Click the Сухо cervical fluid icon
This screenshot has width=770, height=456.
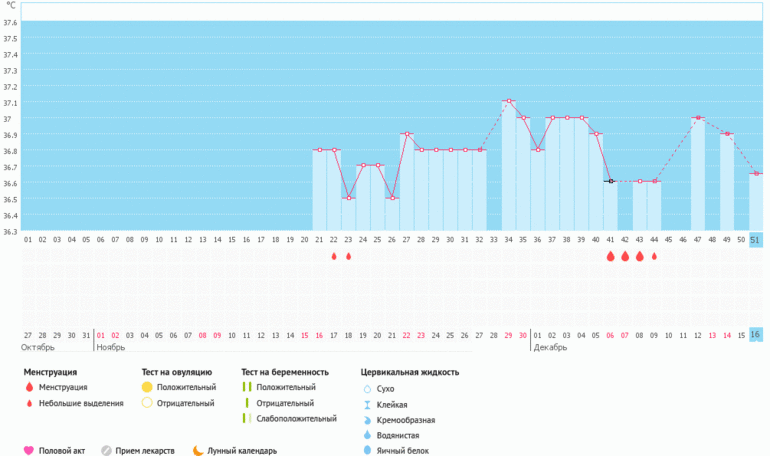tap(366, 388)
